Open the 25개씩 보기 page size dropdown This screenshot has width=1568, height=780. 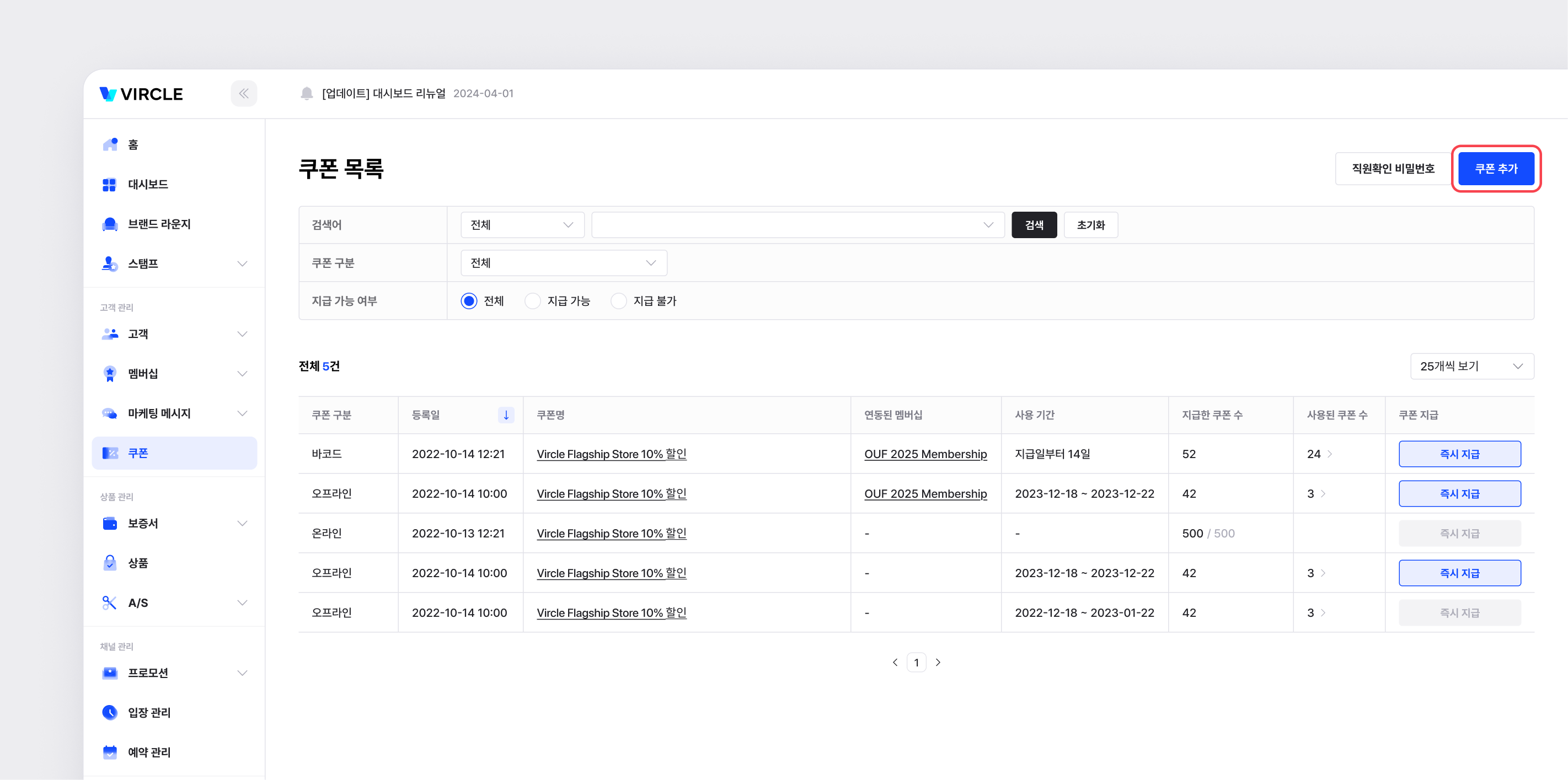1471,366
